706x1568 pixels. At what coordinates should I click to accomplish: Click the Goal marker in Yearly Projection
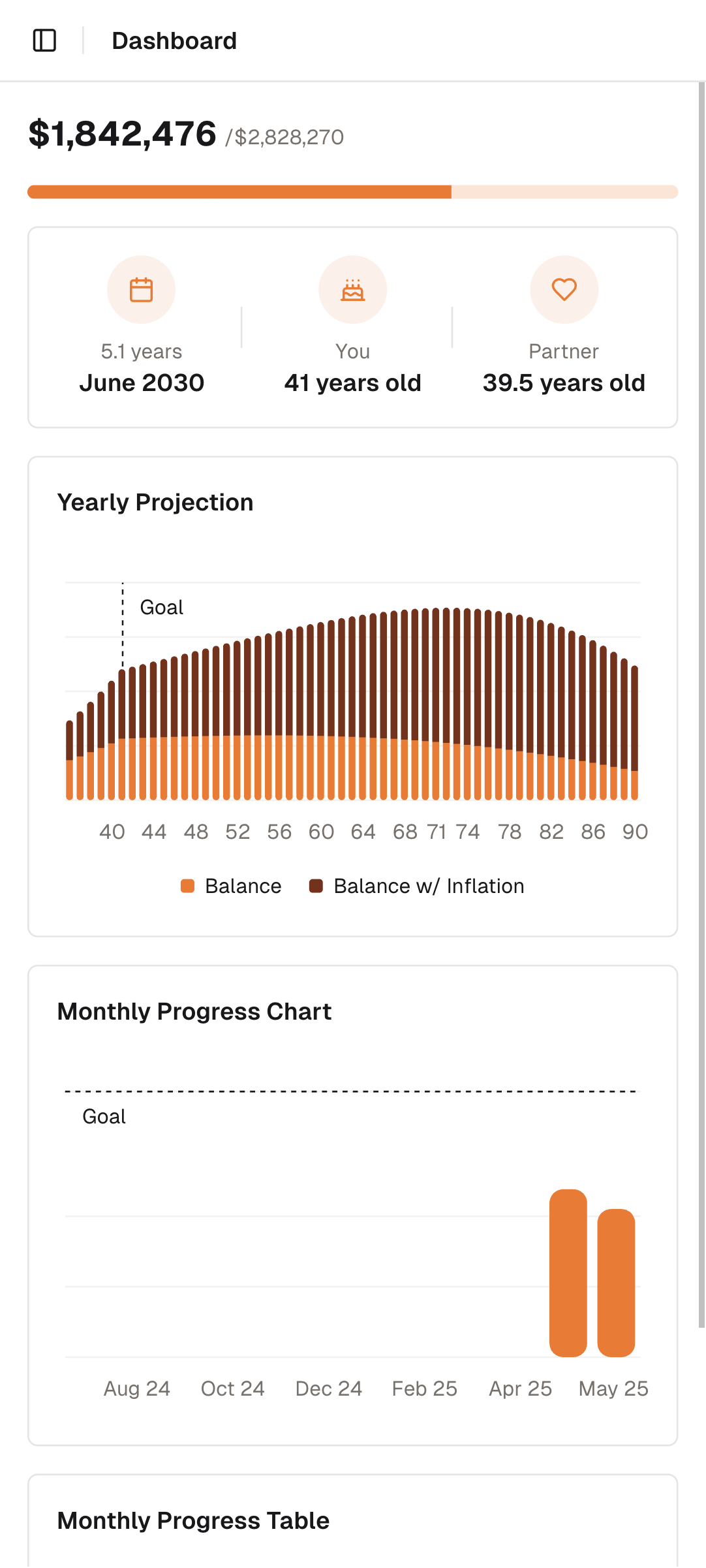[161, 608]
